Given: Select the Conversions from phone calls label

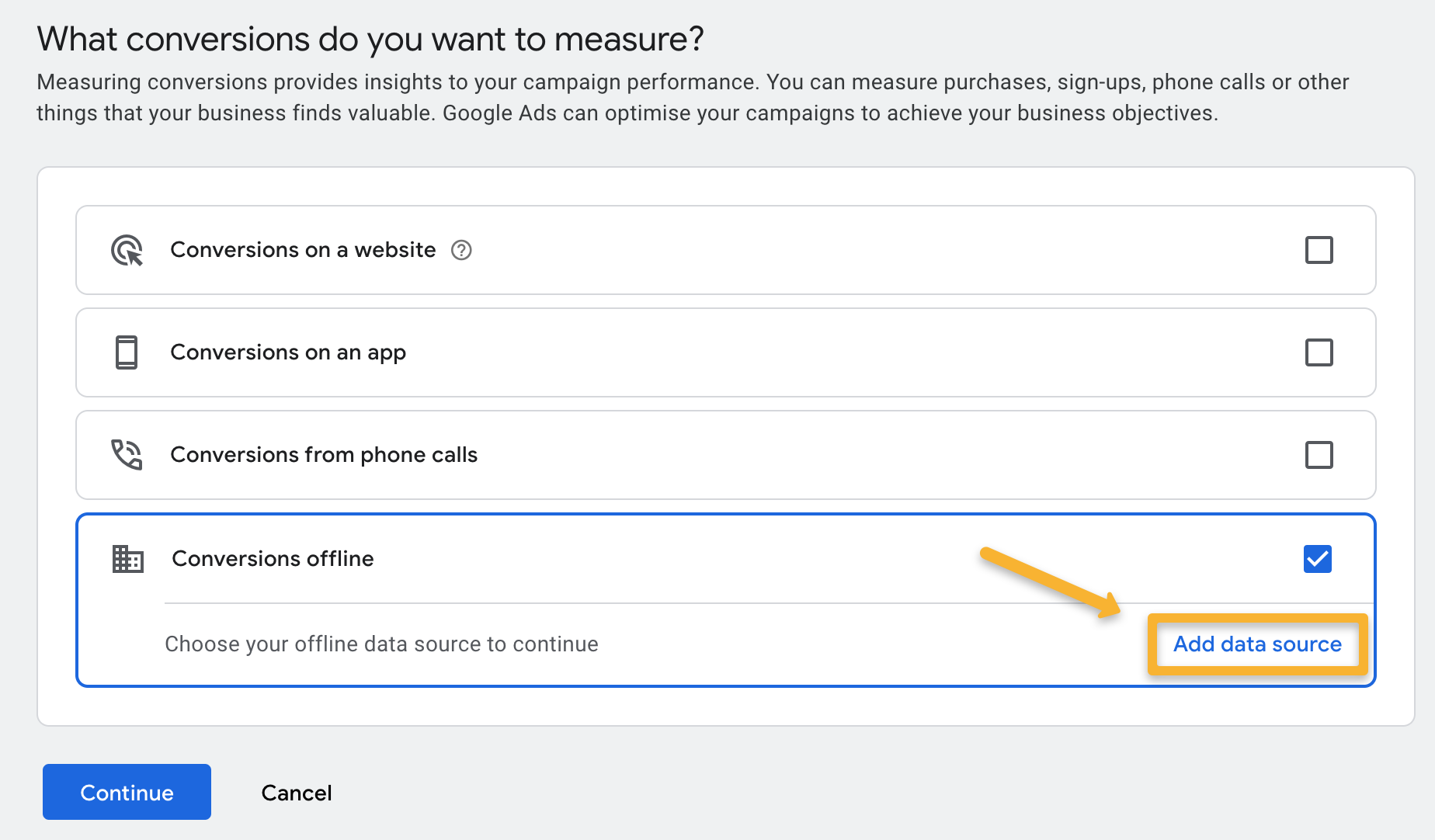Looking at the screenshot, I should pyautogui.click(x=324, y=455).
